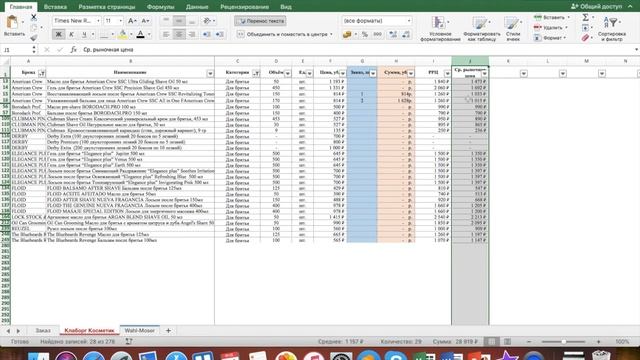Click the zoom slider in status bar
This screenshot has height=360, width=640.
click(x=564, y=342)
